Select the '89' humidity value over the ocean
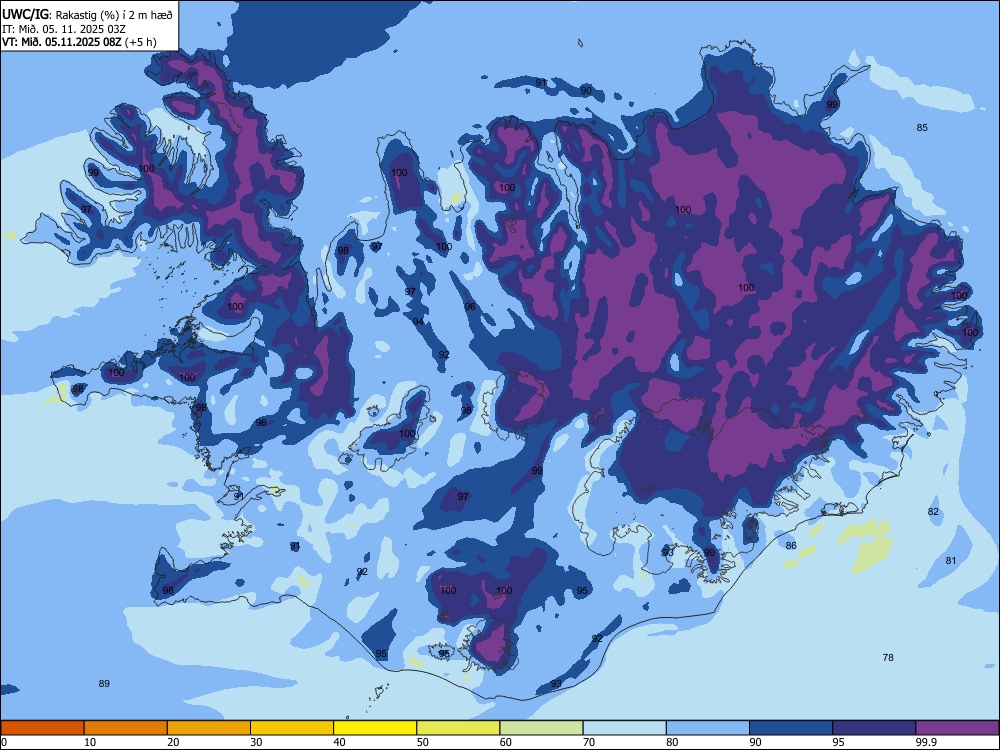Viewport: 1000px width, 750px height. (x=104, y=684)
